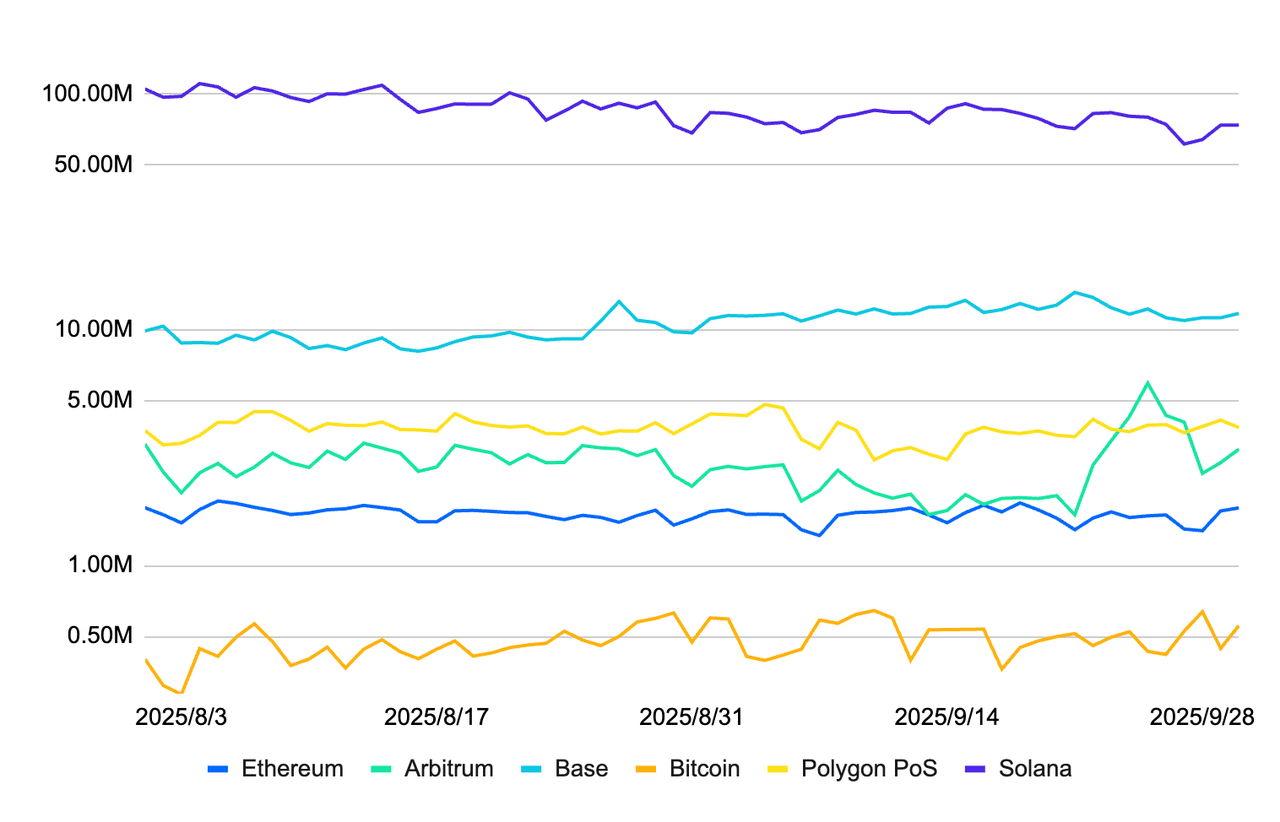Click the 2025/9/14 x-axis date label
The image size is (1280, 822).
coord(946,717)
